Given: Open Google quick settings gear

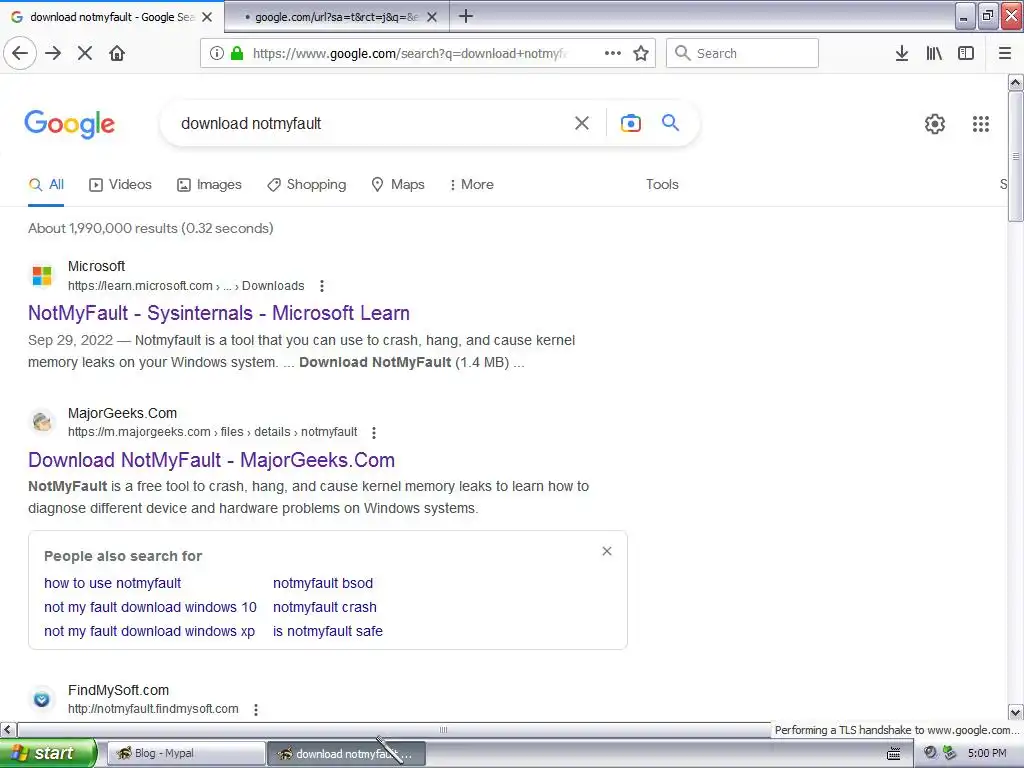Looking at the screenshot, I should [935, 123].
